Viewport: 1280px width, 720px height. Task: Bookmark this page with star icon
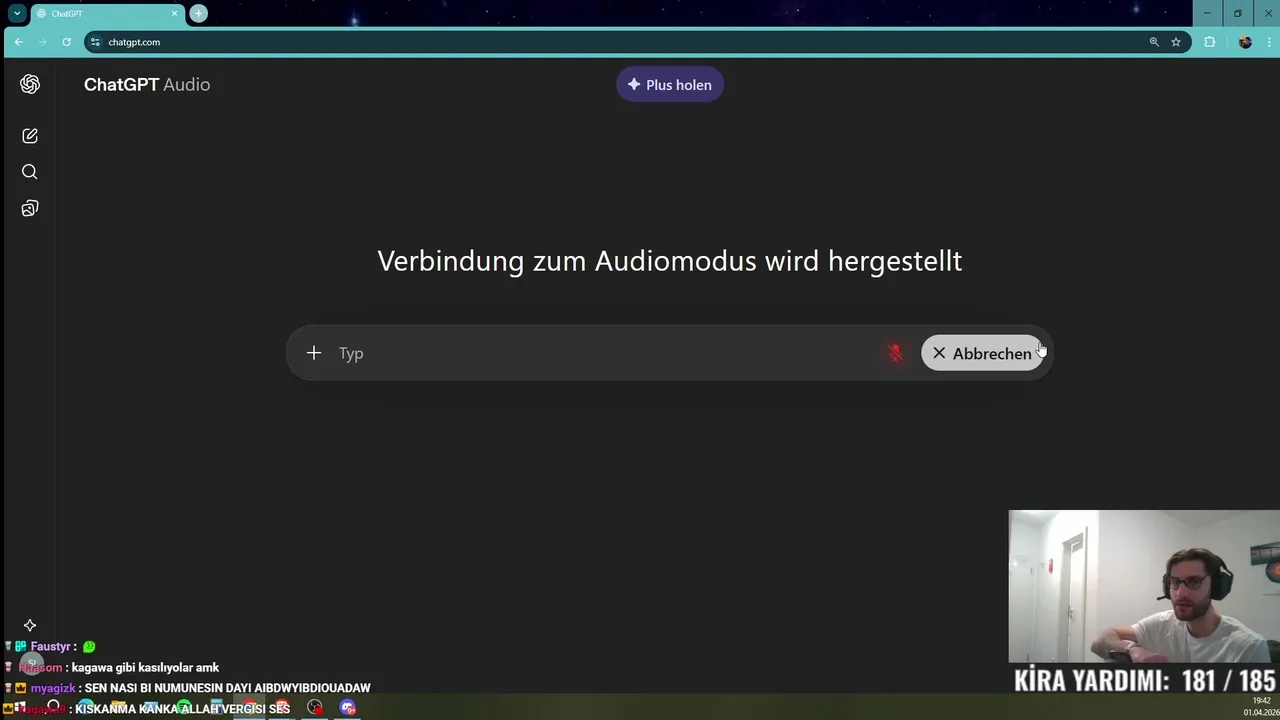click(x=1176, y=42)
